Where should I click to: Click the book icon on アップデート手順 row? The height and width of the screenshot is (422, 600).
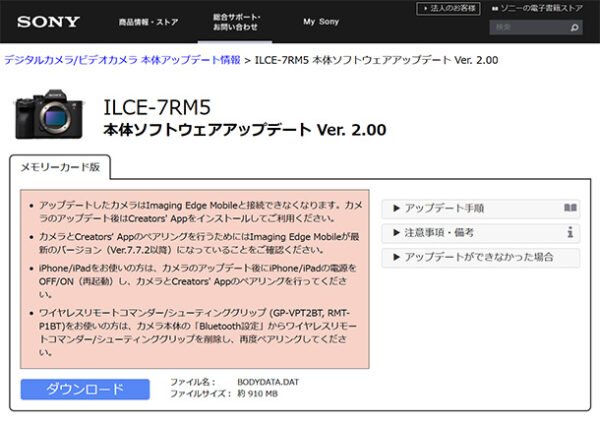tap(570, 208)
